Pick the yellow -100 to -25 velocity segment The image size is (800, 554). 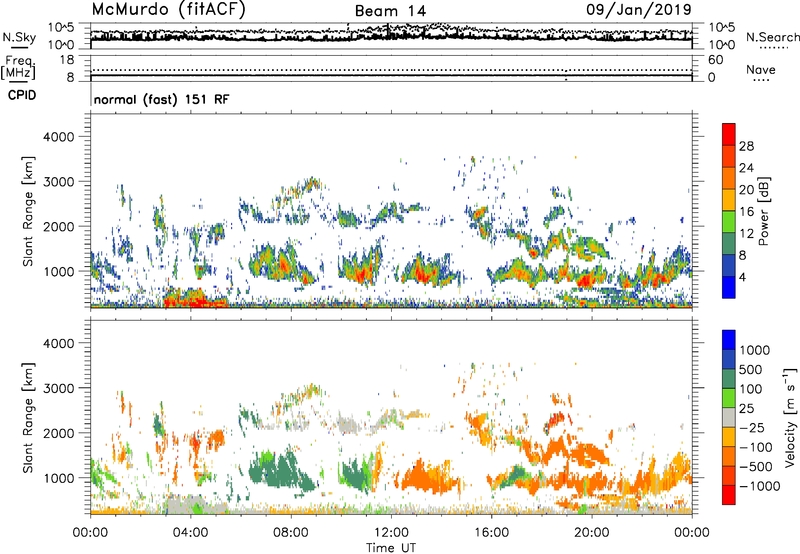coord(729,437)
